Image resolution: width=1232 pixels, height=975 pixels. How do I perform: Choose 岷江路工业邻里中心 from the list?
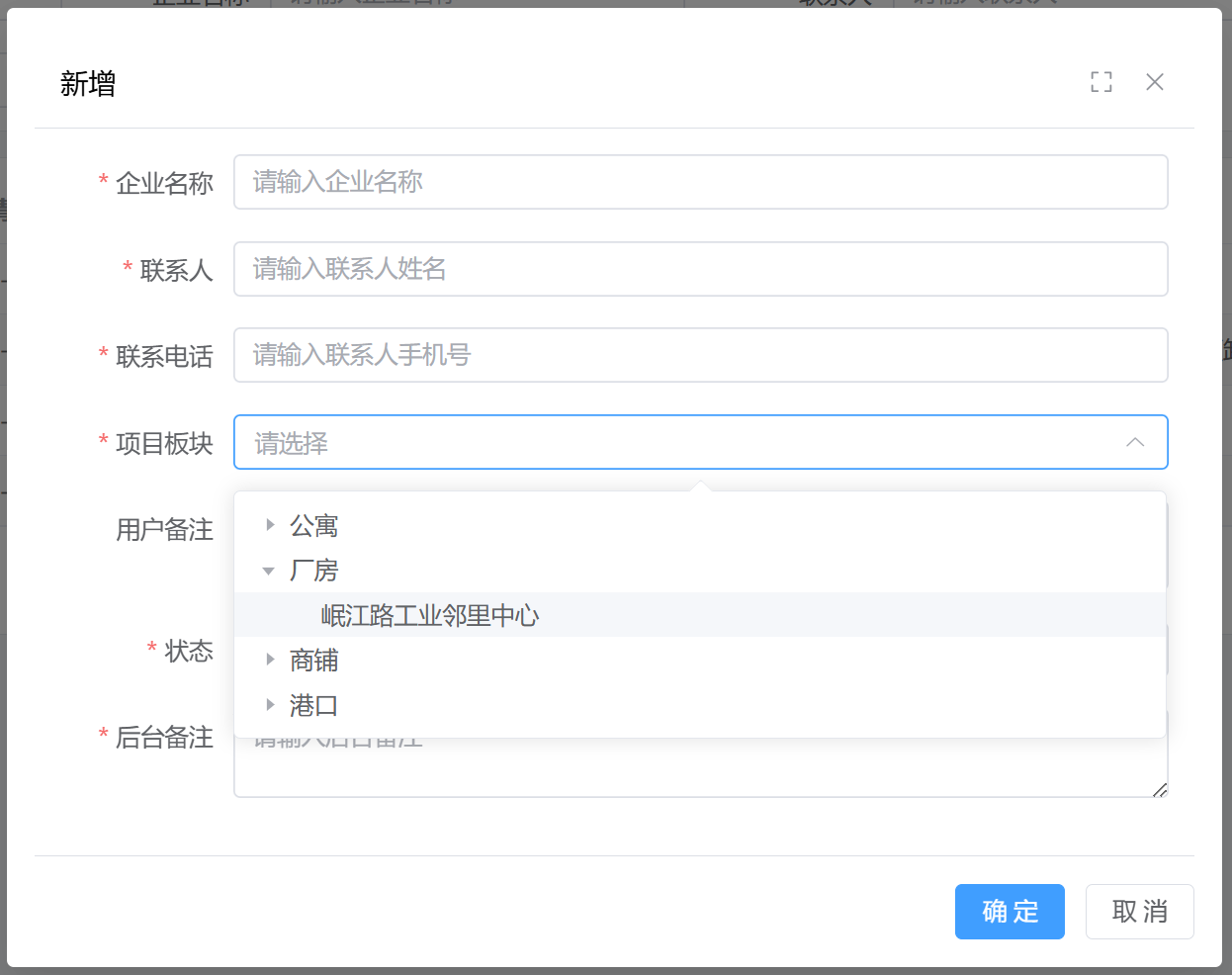pyautogui.click(x=430, y=616)
